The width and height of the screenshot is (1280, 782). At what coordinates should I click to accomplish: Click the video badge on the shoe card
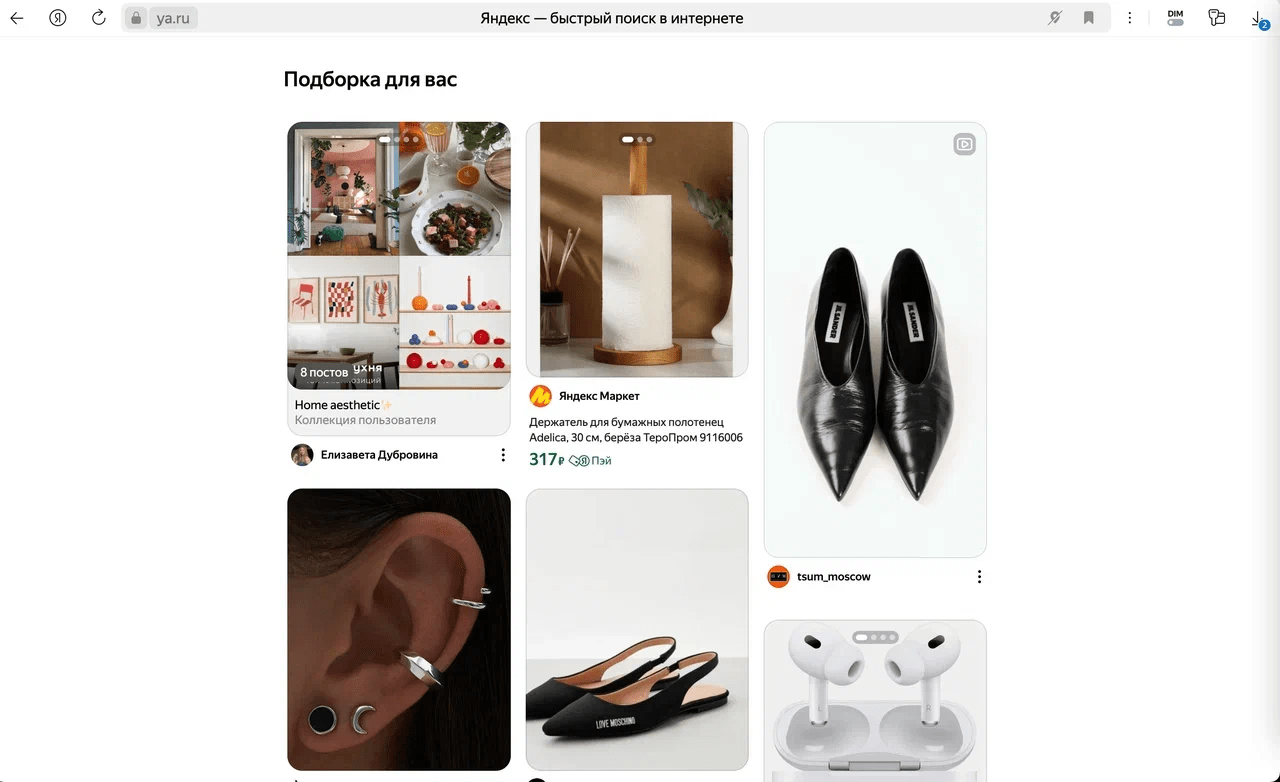(964, 144)
